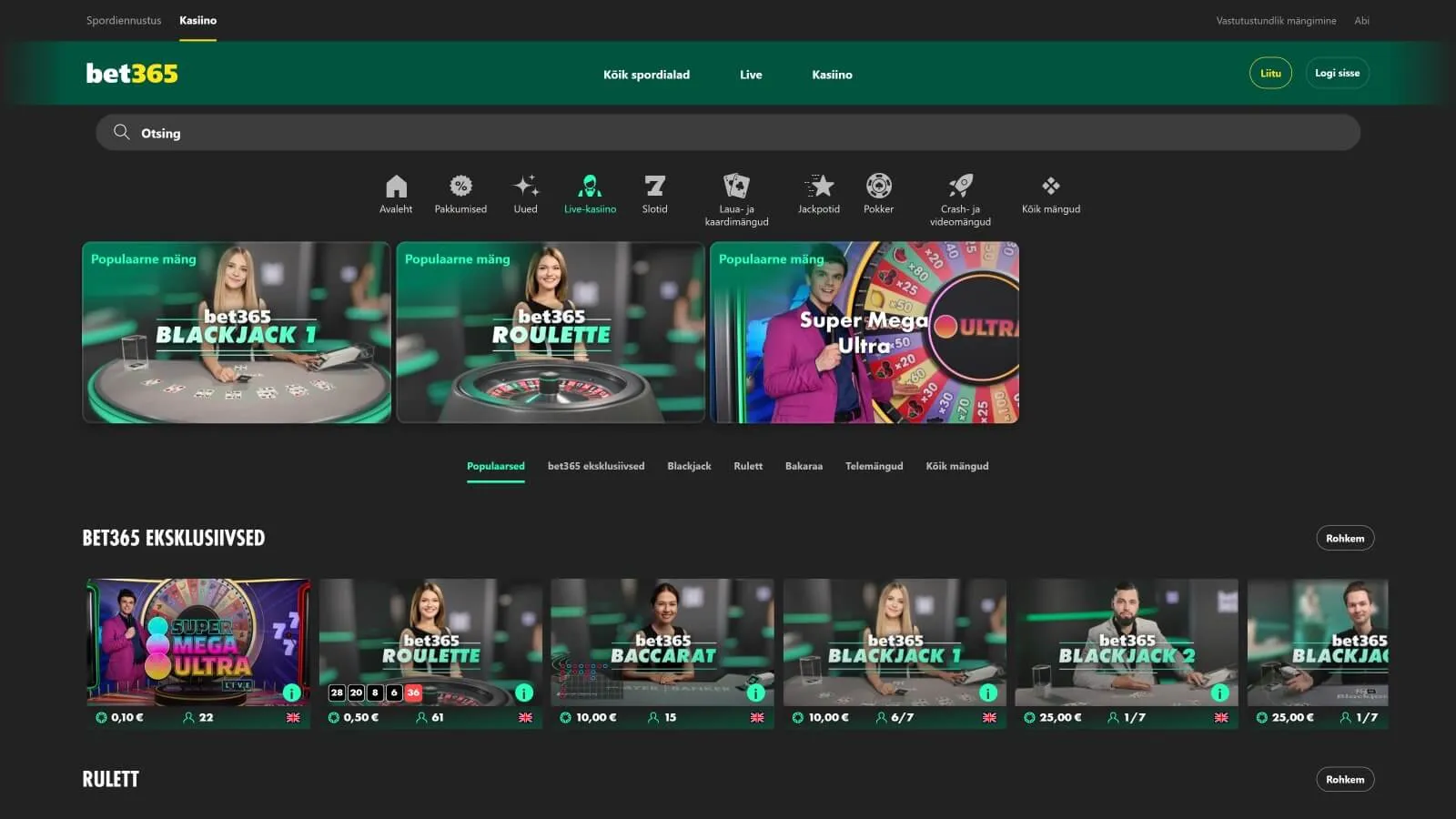
Task: Open Vastutustundlik mängimine link
Action: tap(1276, 20)
